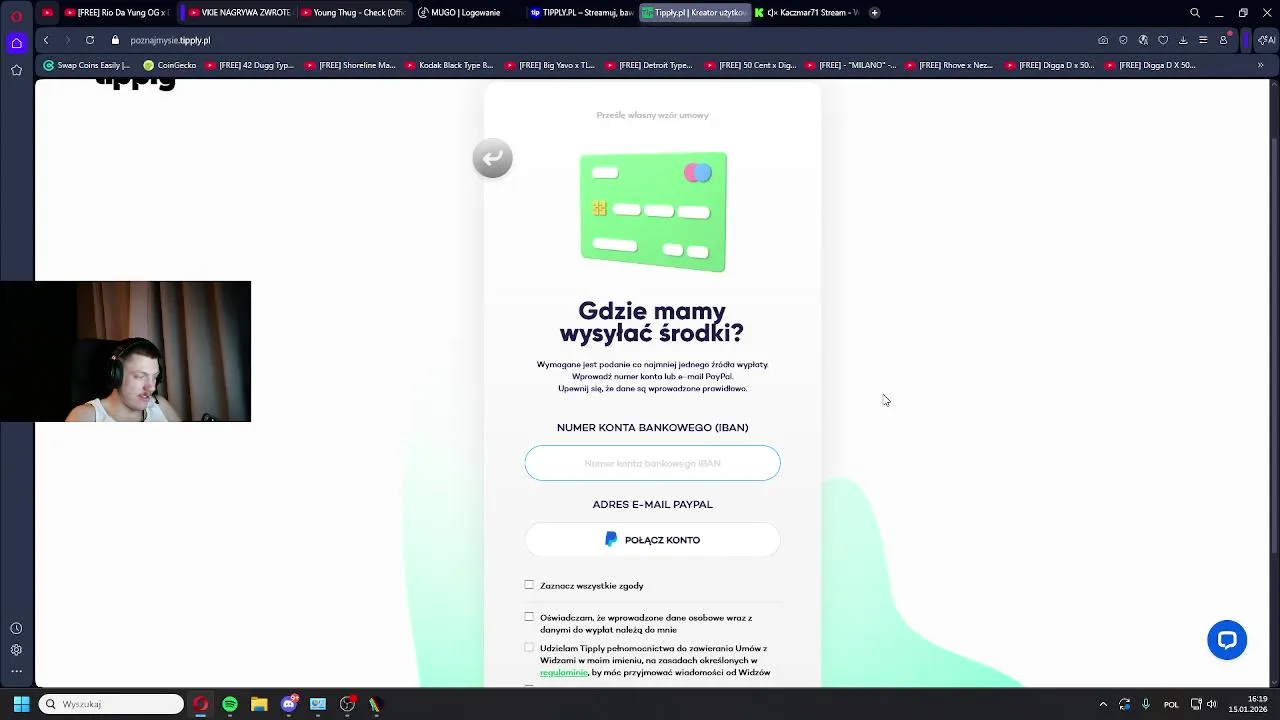The width and height of the screenshot is (1280, 720).
Task: Open the '[FREE] Big Yavo x TL' bookmark
Action: click(x=549, y=65)
